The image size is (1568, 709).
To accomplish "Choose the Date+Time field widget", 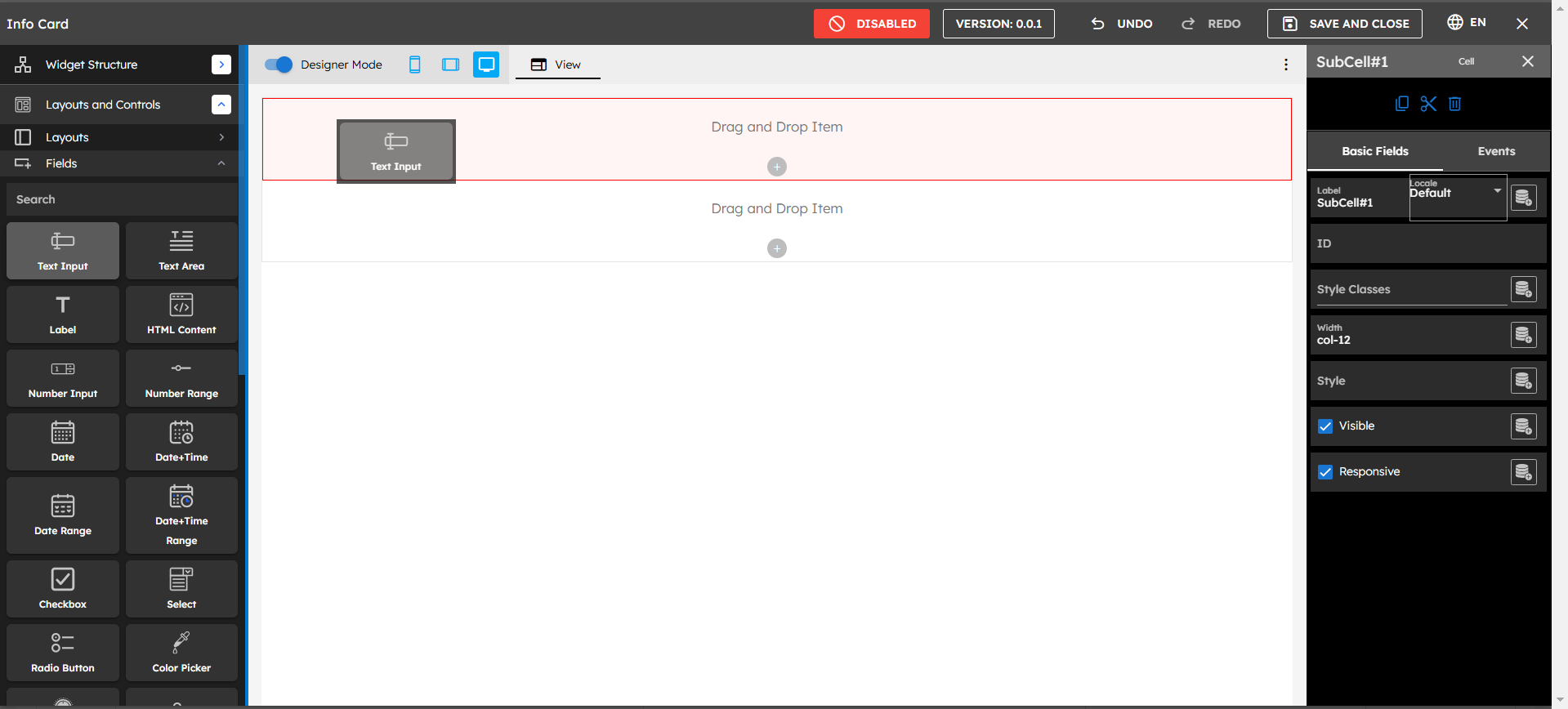I will click(181, 442).
